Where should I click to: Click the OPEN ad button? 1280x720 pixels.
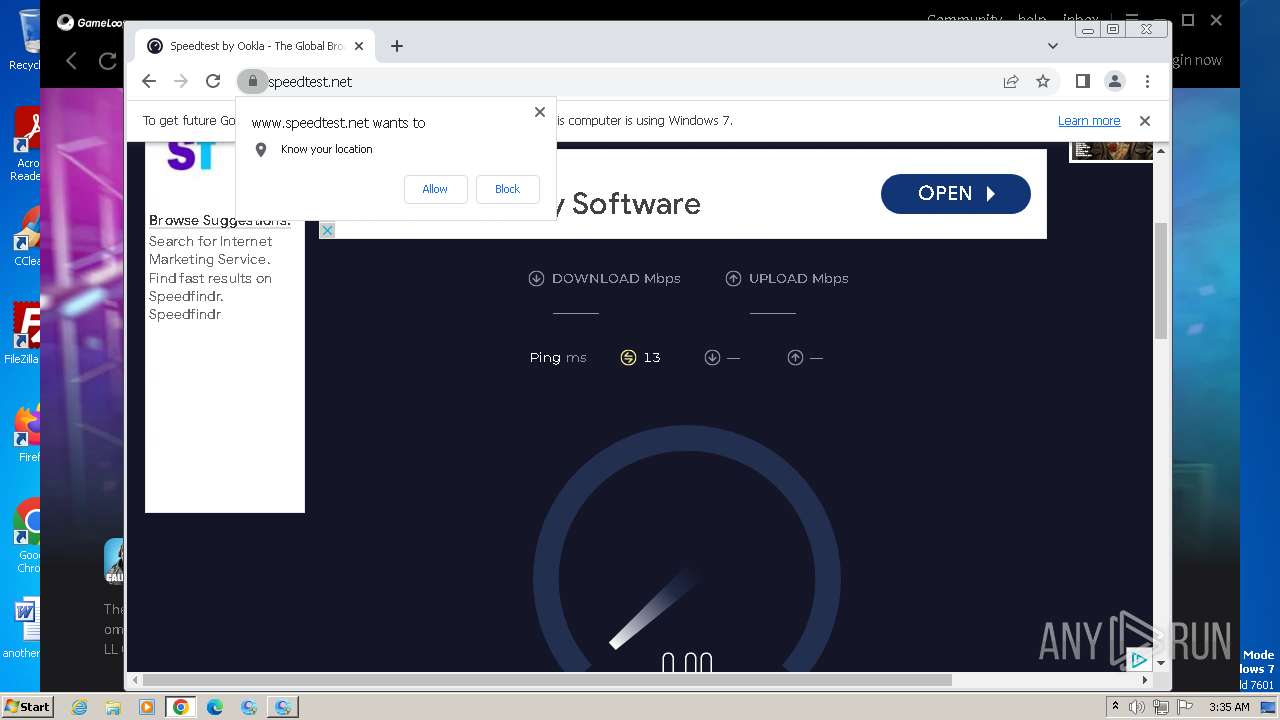pos(955,194)
